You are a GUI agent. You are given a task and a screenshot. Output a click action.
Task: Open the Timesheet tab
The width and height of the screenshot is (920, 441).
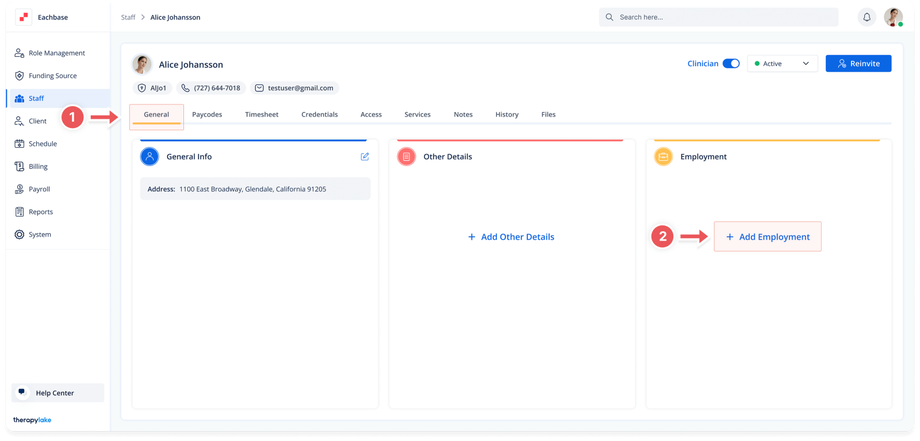coord(261,115)
